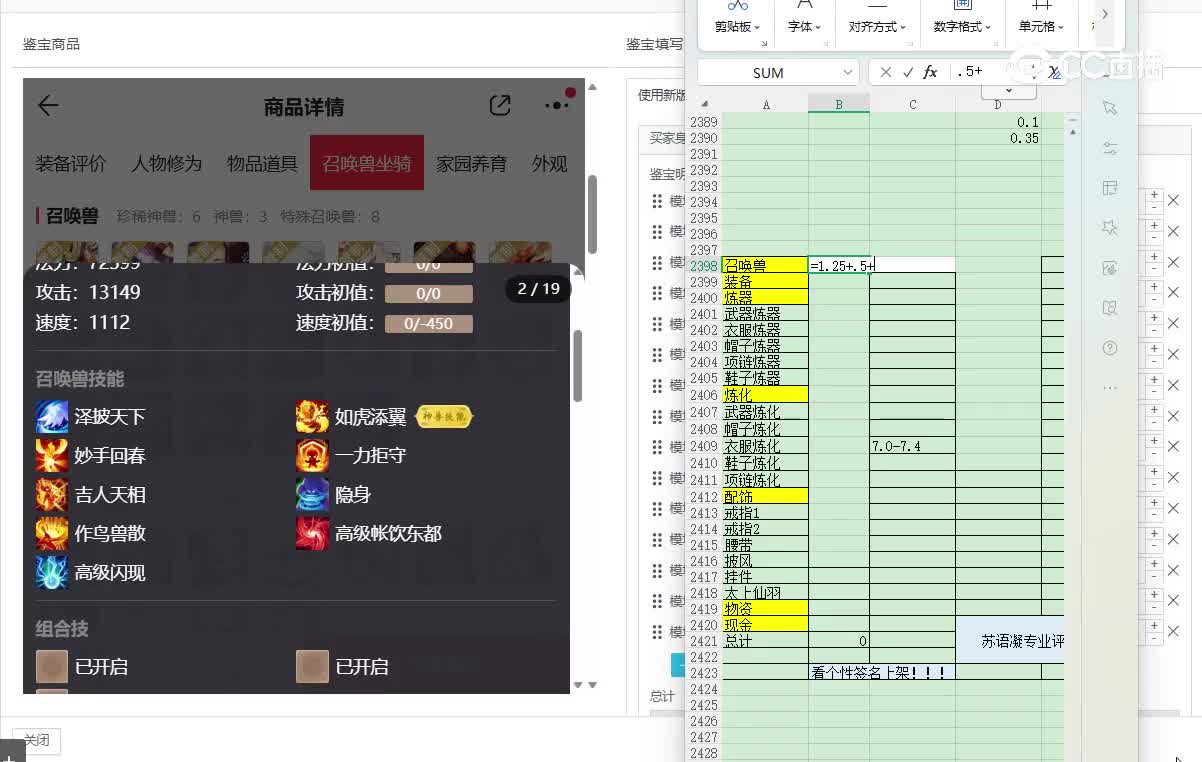Select the yellow 召唤兽 cell

pyautogui.click(x=765, y=265)
